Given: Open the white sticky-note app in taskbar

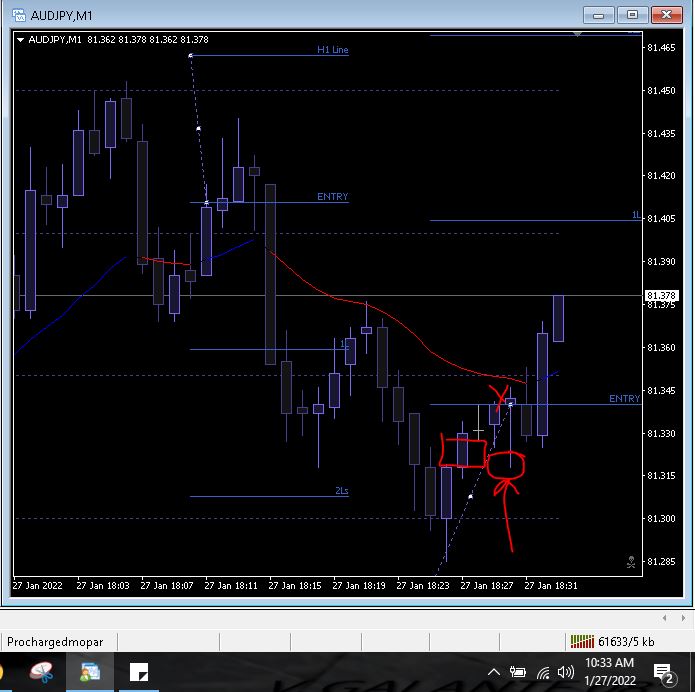Looking at the screenshot, I should click(x=139, y=672).
